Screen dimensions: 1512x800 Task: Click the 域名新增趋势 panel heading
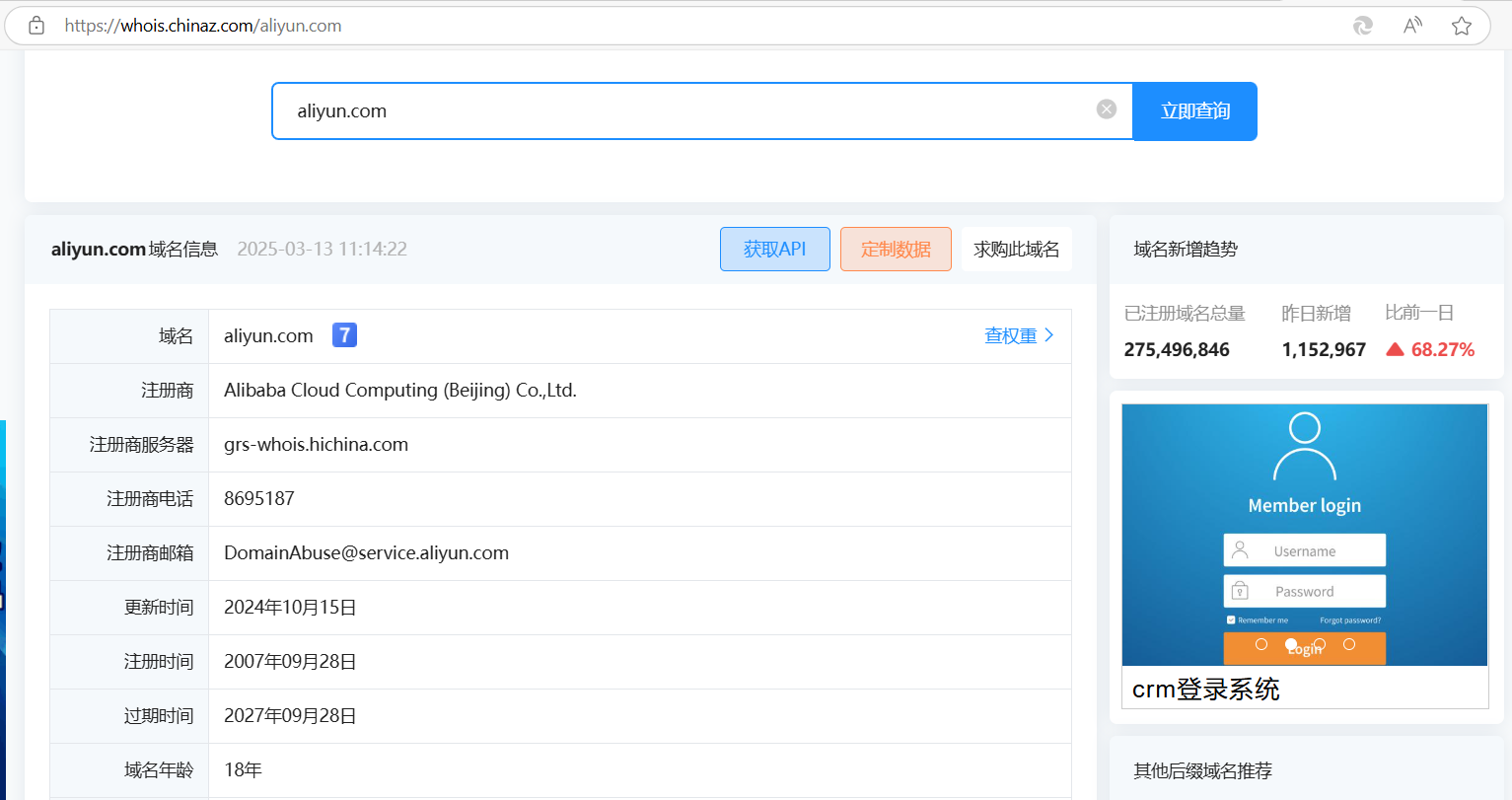pyautogui.click(x=1186, y=249)
